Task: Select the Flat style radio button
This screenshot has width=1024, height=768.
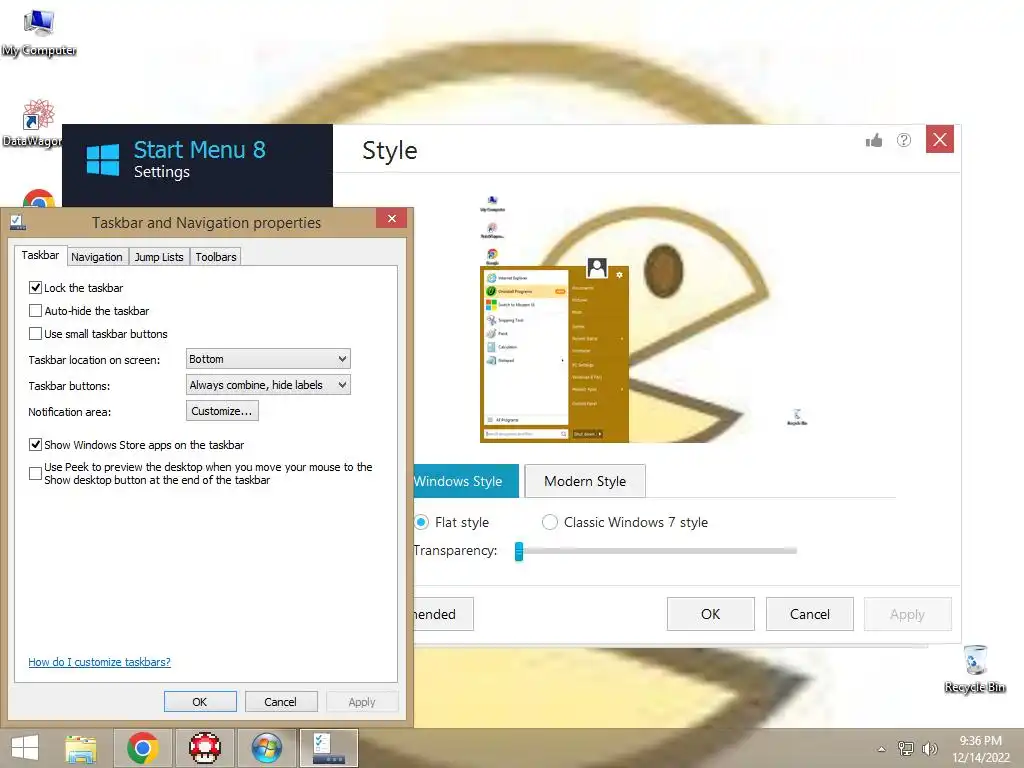Action: tap(421, 522)
